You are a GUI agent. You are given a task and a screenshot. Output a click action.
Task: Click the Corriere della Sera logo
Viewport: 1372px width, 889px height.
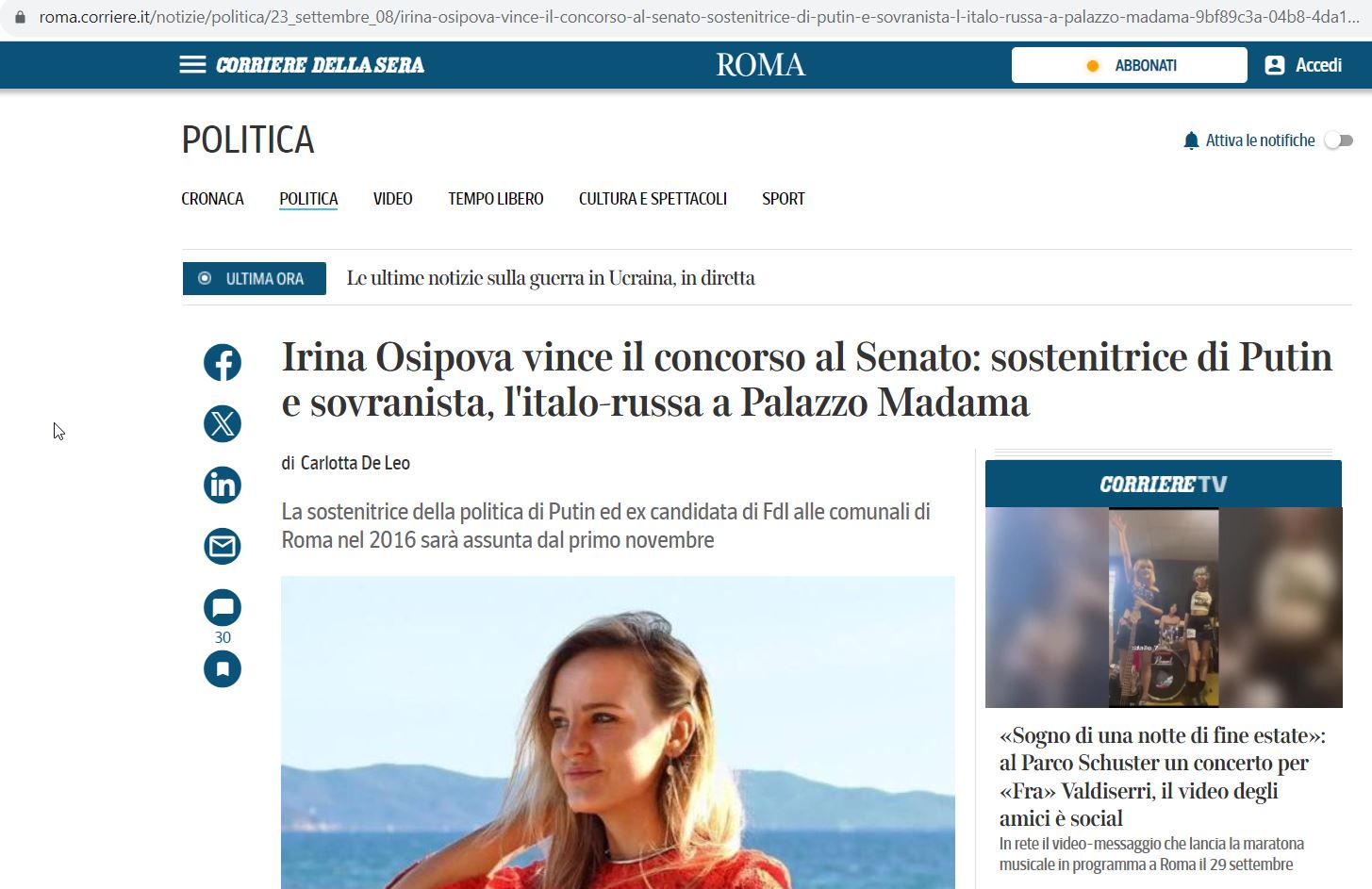[x=320, y=65]
